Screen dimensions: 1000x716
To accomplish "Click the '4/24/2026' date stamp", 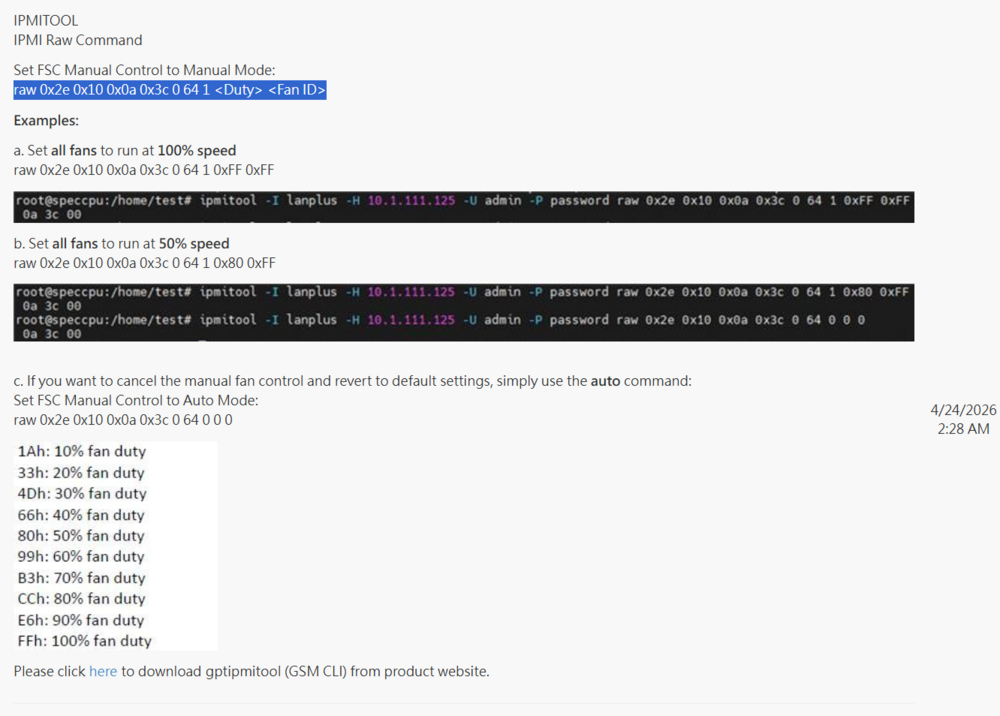I will coord(963,410).
